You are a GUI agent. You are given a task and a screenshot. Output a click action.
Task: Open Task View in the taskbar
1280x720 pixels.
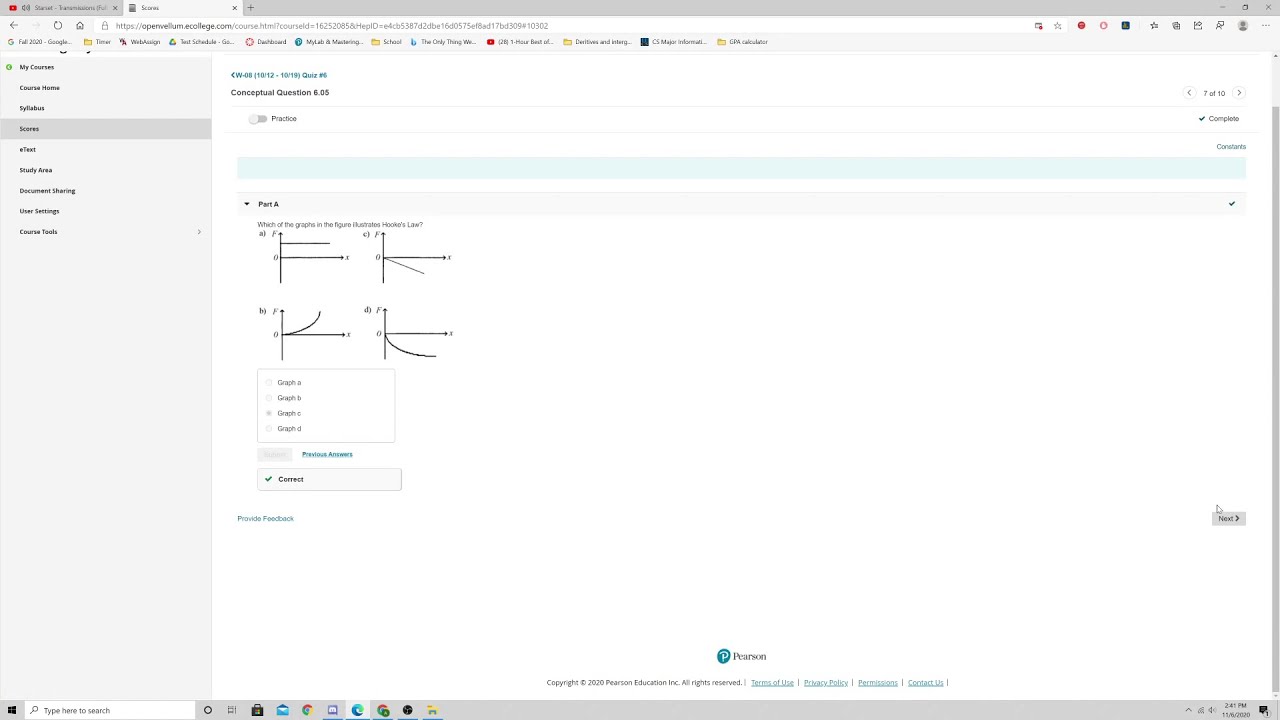click(231, 710)
